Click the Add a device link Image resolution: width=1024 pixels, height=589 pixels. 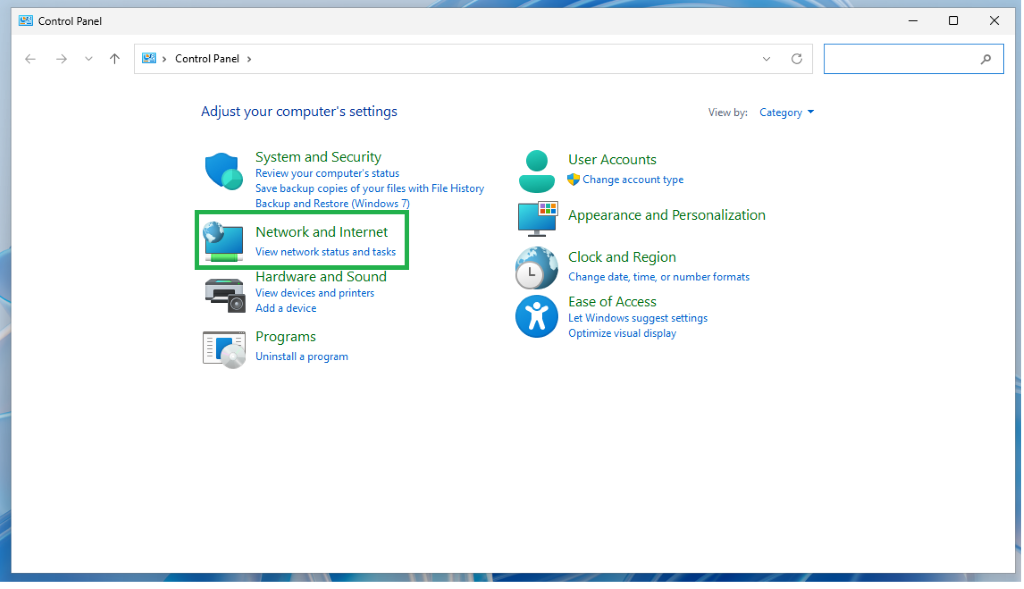click(285, 308)
